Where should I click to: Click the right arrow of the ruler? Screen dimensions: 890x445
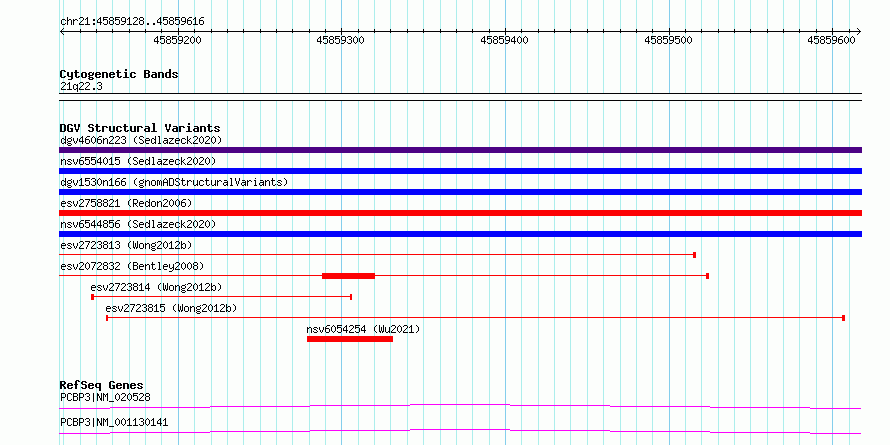pos(858,31)
